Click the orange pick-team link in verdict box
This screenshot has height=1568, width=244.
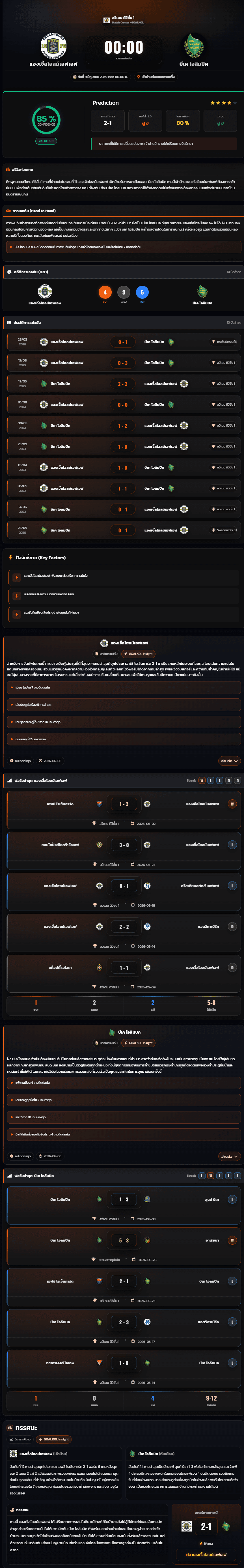[206, 1554]
